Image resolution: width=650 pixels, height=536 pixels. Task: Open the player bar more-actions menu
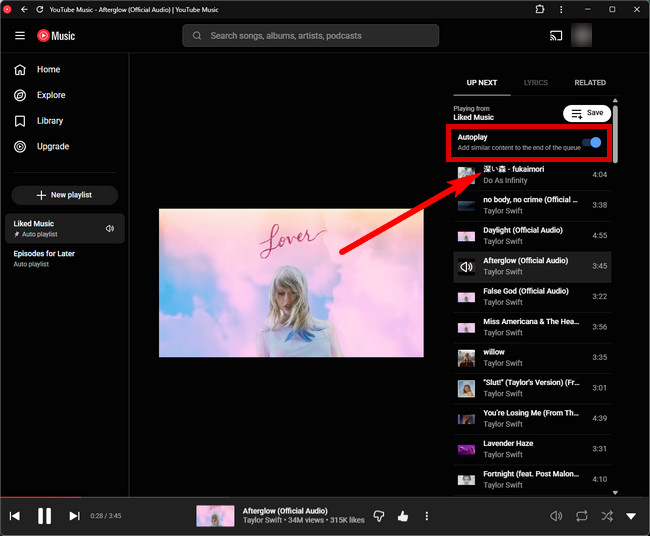pos(427,516)
